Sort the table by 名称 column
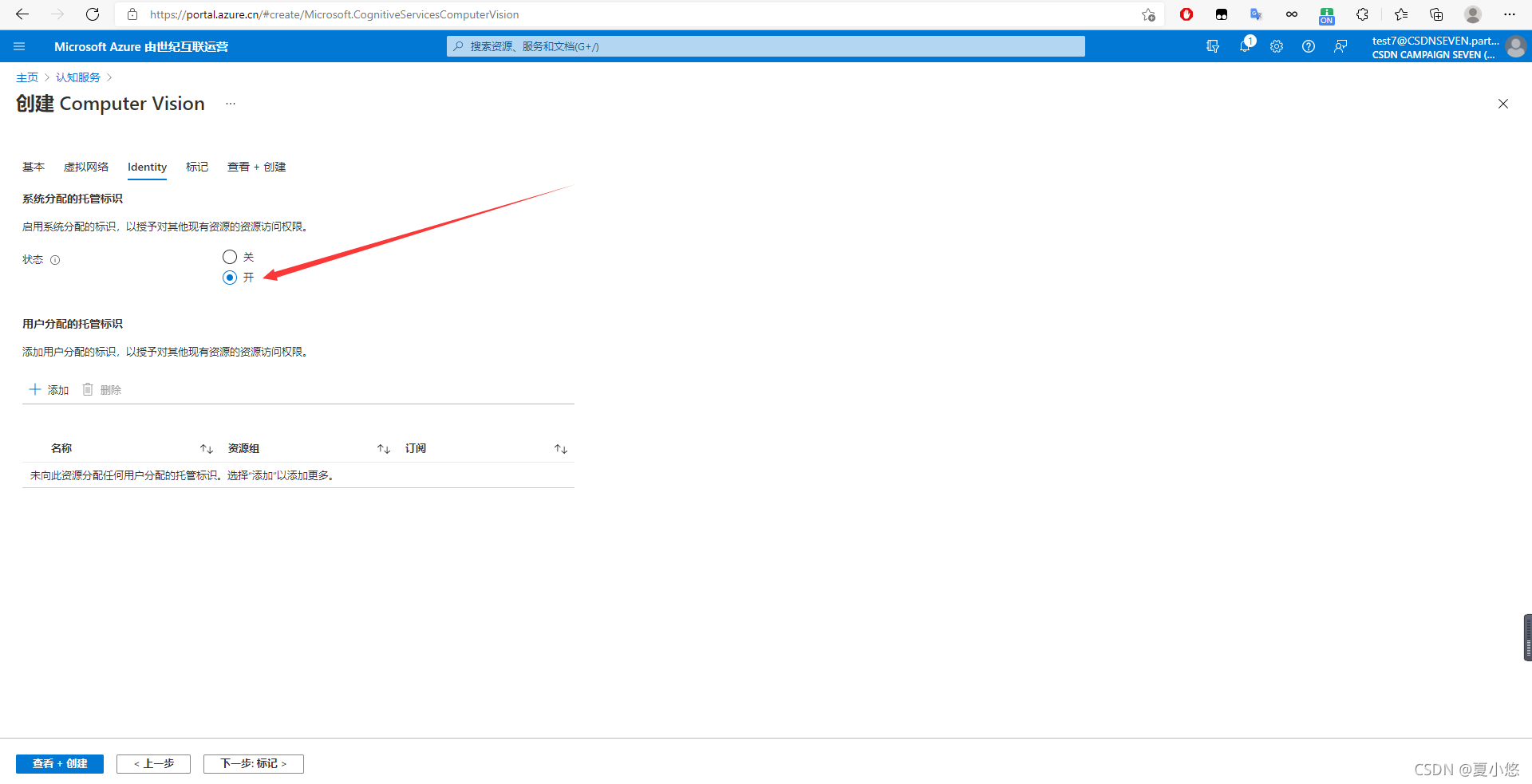1532x784 pixels. [207, 449]
